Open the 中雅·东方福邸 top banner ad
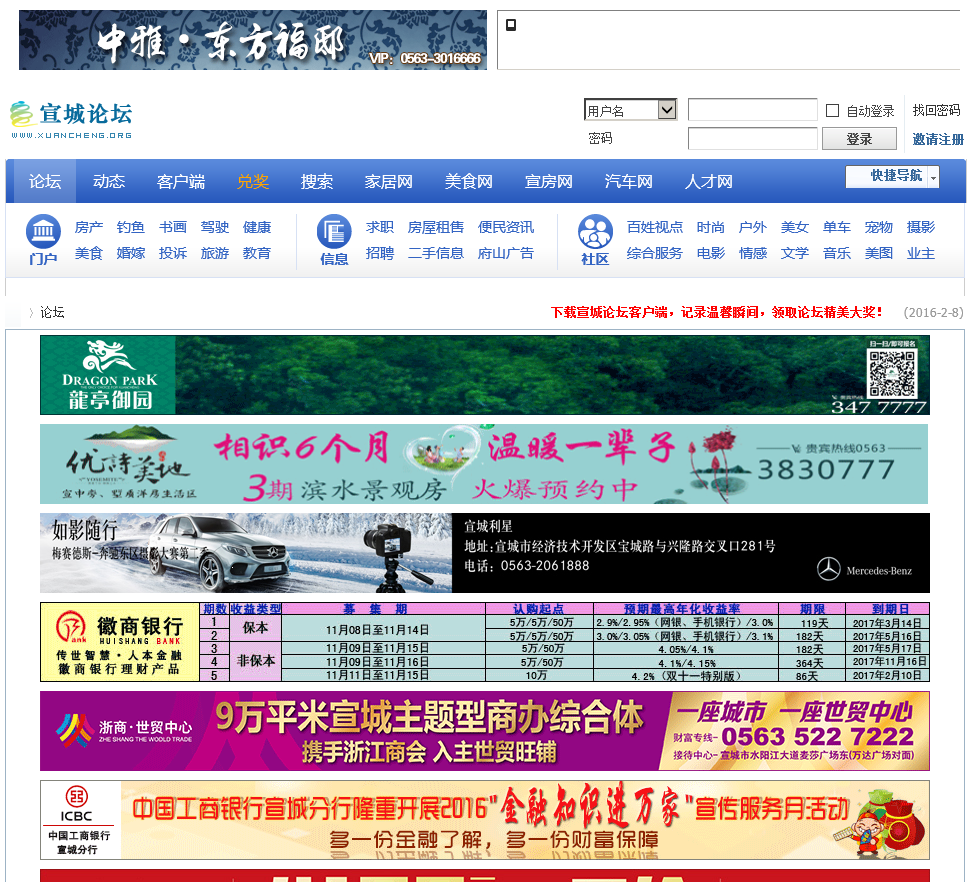The image size is (970, 882). (x=253, y=40)
